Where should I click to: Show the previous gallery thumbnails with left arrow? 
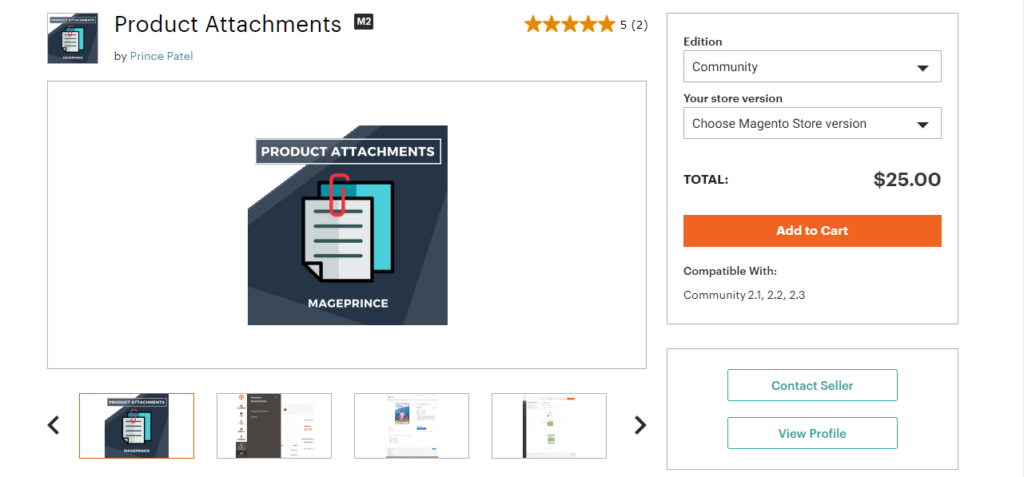(x=54, y=425)
